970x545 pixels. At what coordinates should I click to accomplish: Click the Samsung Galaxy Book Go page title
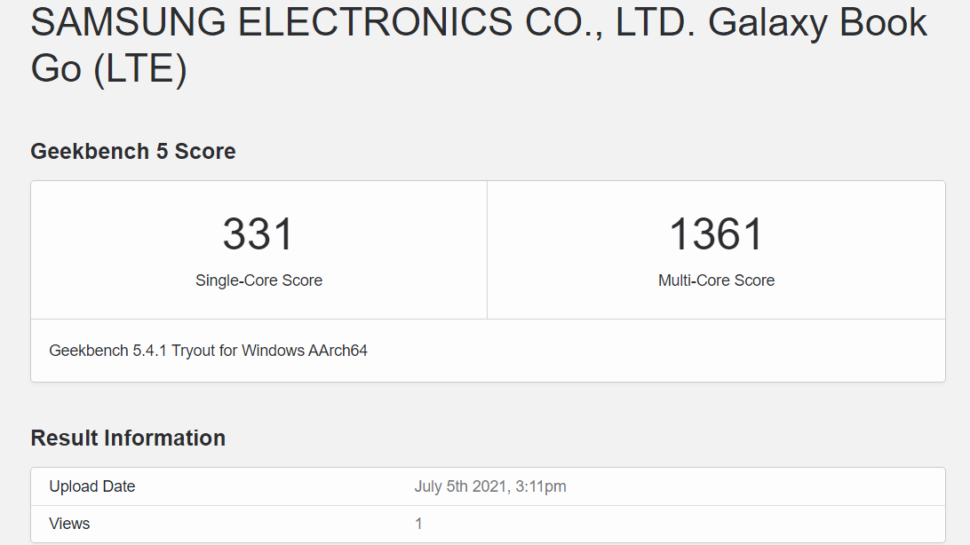click(x=478, y=45)
